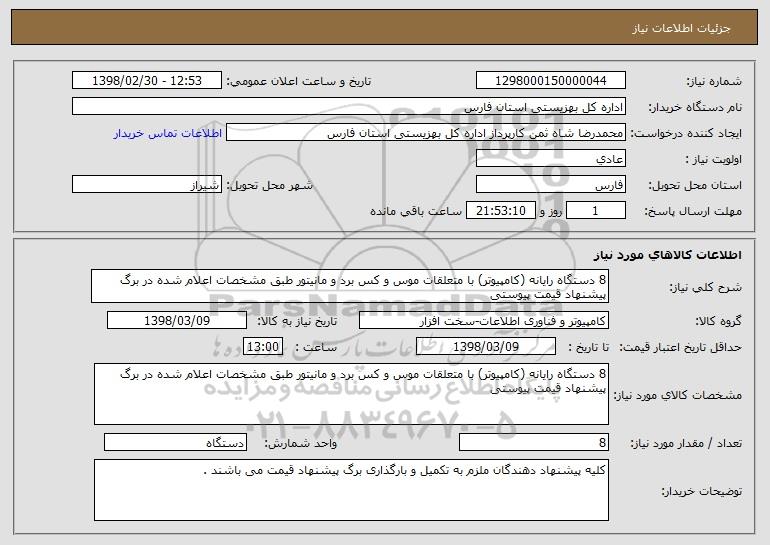Select the label تاریخ نیاز به کالا
The height and width of the screenshot is (545, 770).
tap(297, 322)
